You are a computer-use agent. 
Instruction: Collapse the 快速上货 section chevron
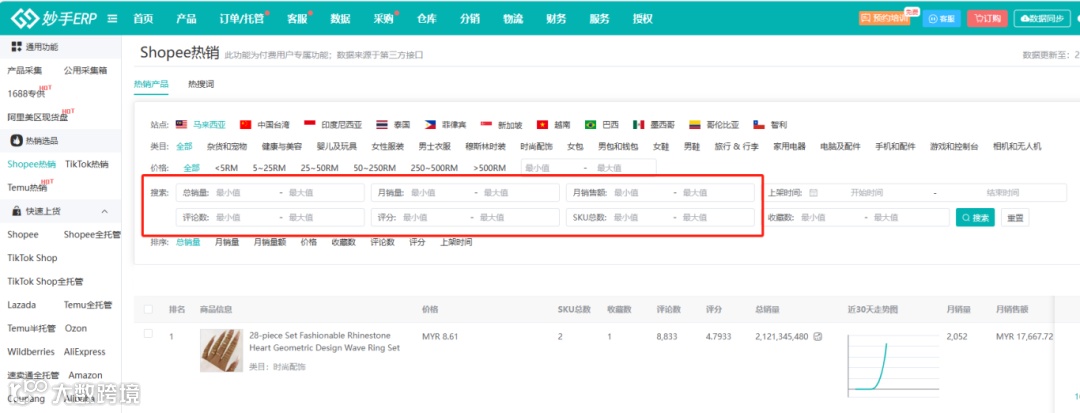[105, 211]
